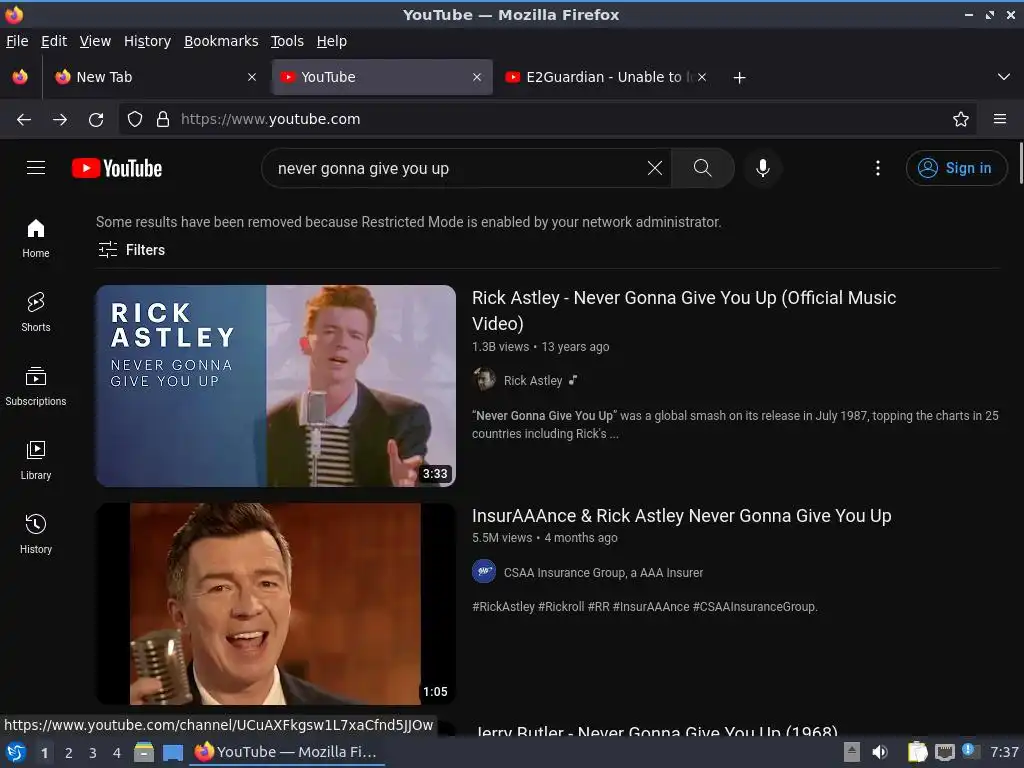Image resolution: width=1024 pixels, height=768 pixels.
Task: Open InsurAAAnce & Rick Astley video title
Action: (x=681, y=516)
